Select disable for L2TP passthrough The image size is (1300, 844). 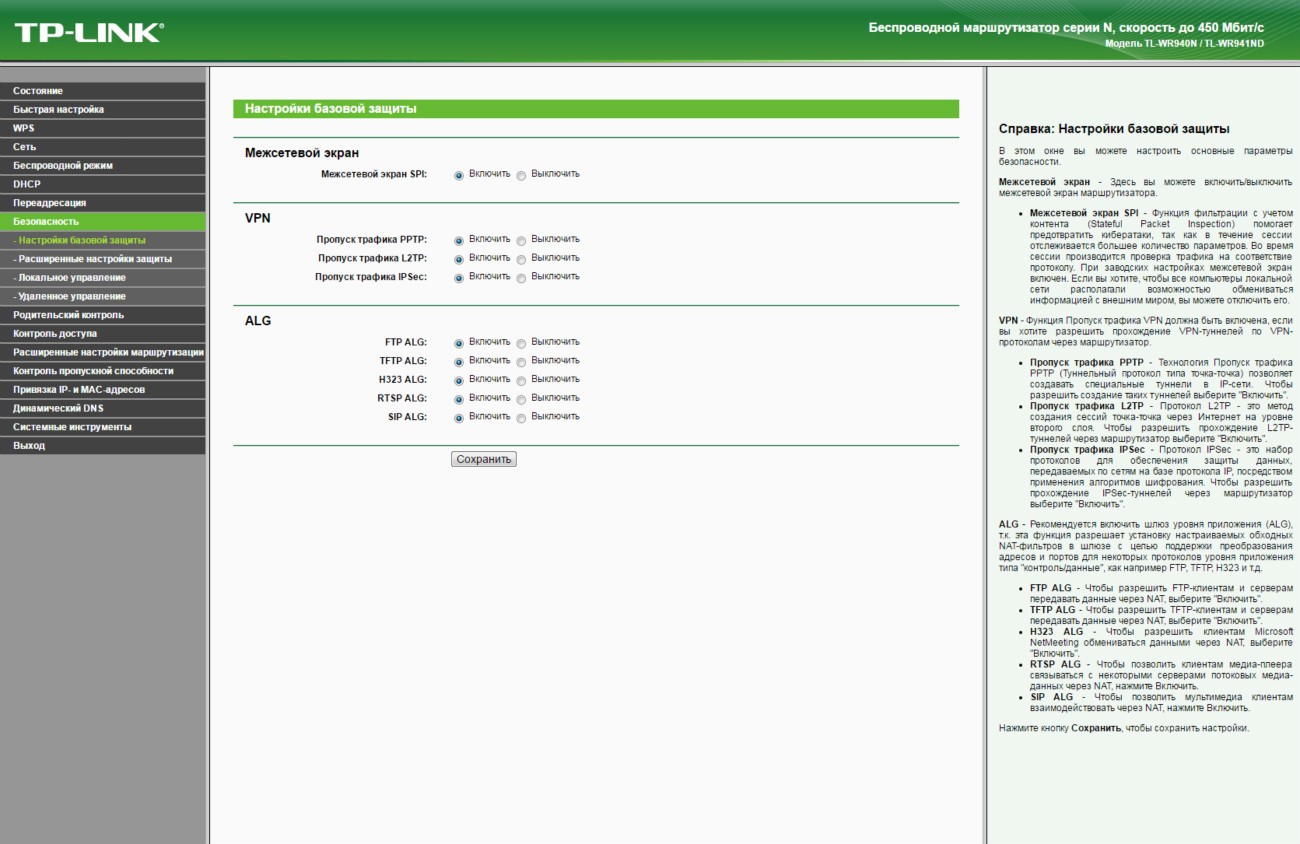[521, 259]
